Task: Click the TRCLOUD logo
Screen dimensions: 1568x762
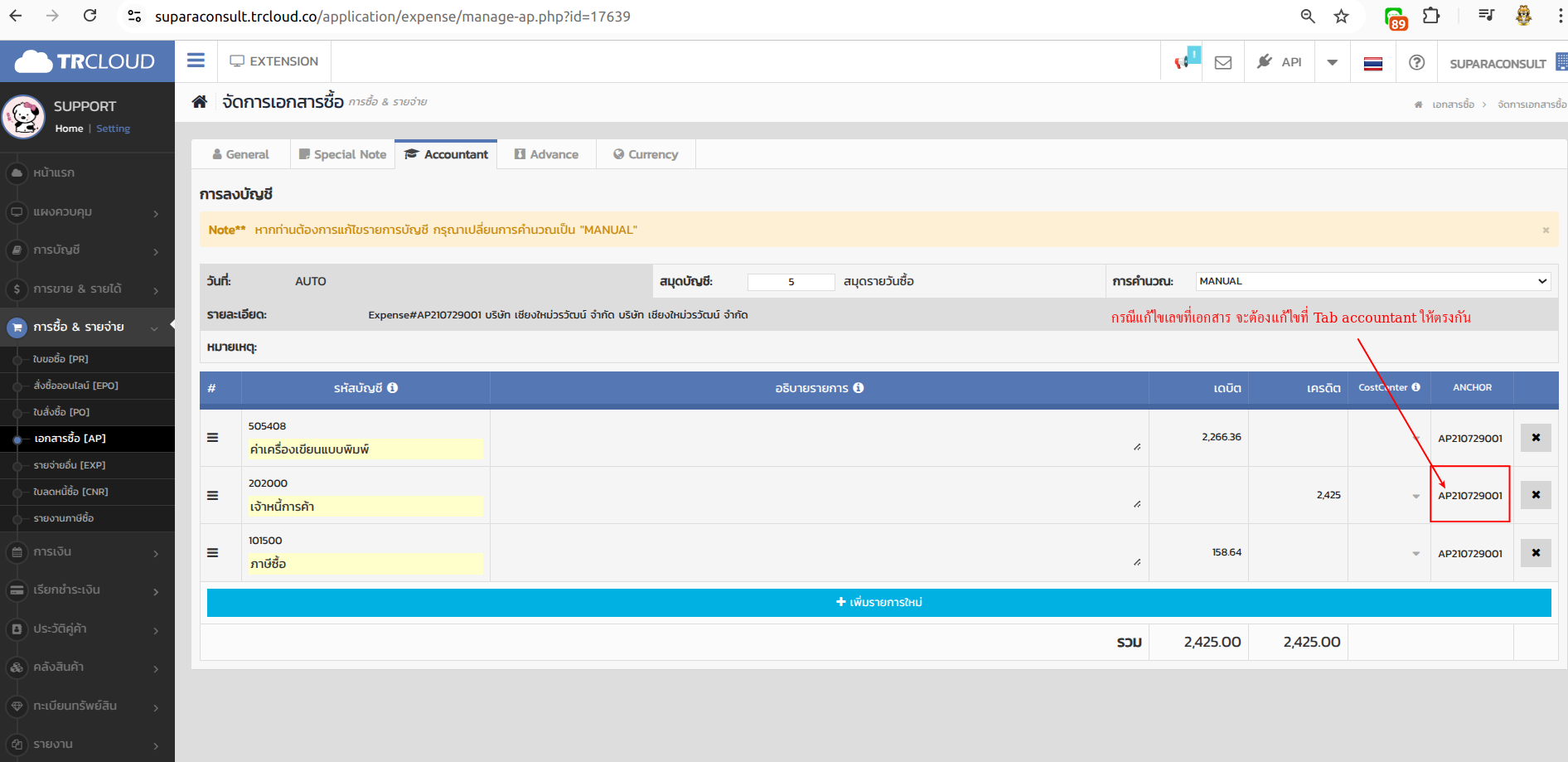Action: [x=85, y=61]
